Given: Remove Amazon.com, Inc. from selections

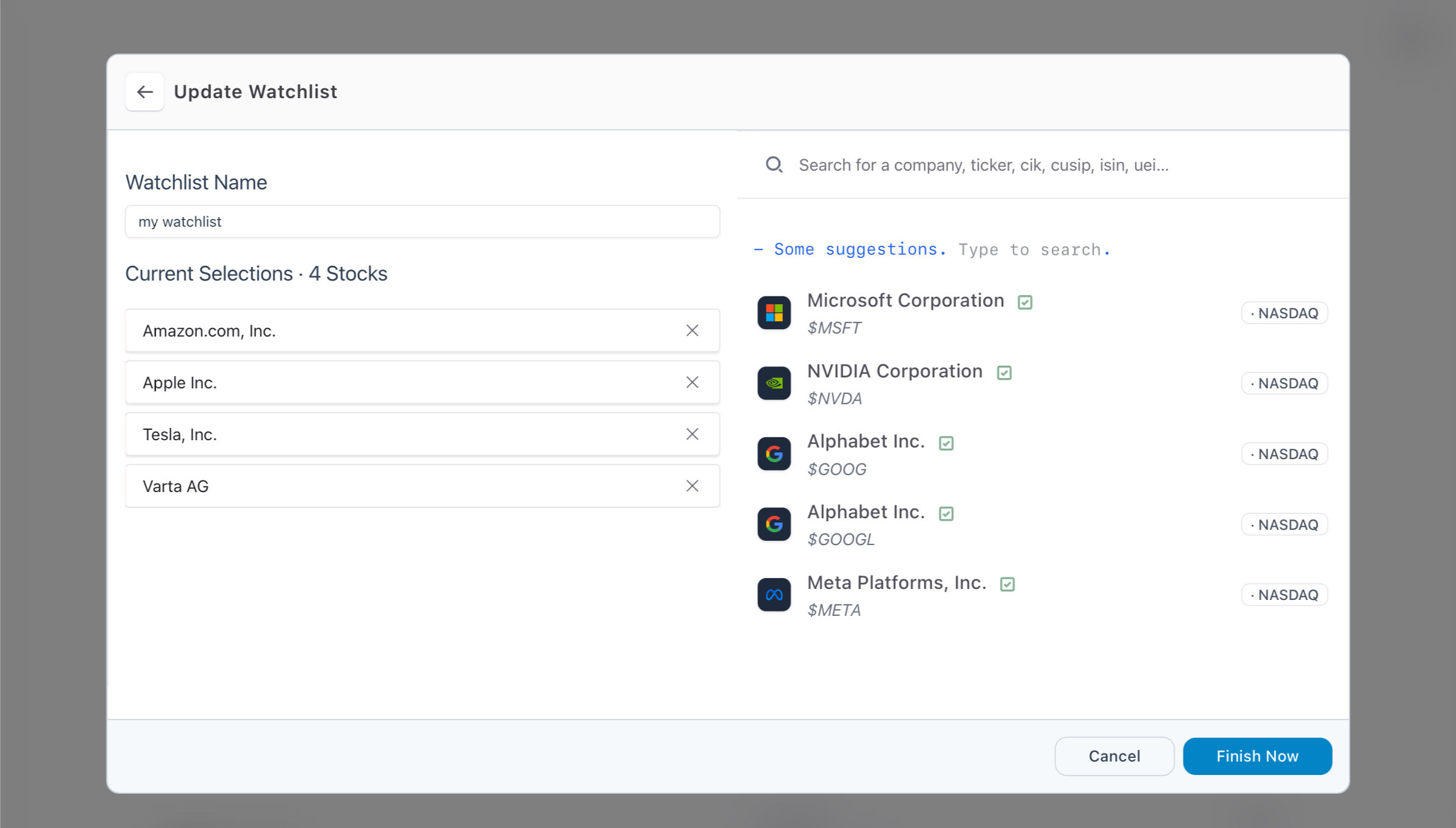Looking at the screenshot, I should (692, 330).
